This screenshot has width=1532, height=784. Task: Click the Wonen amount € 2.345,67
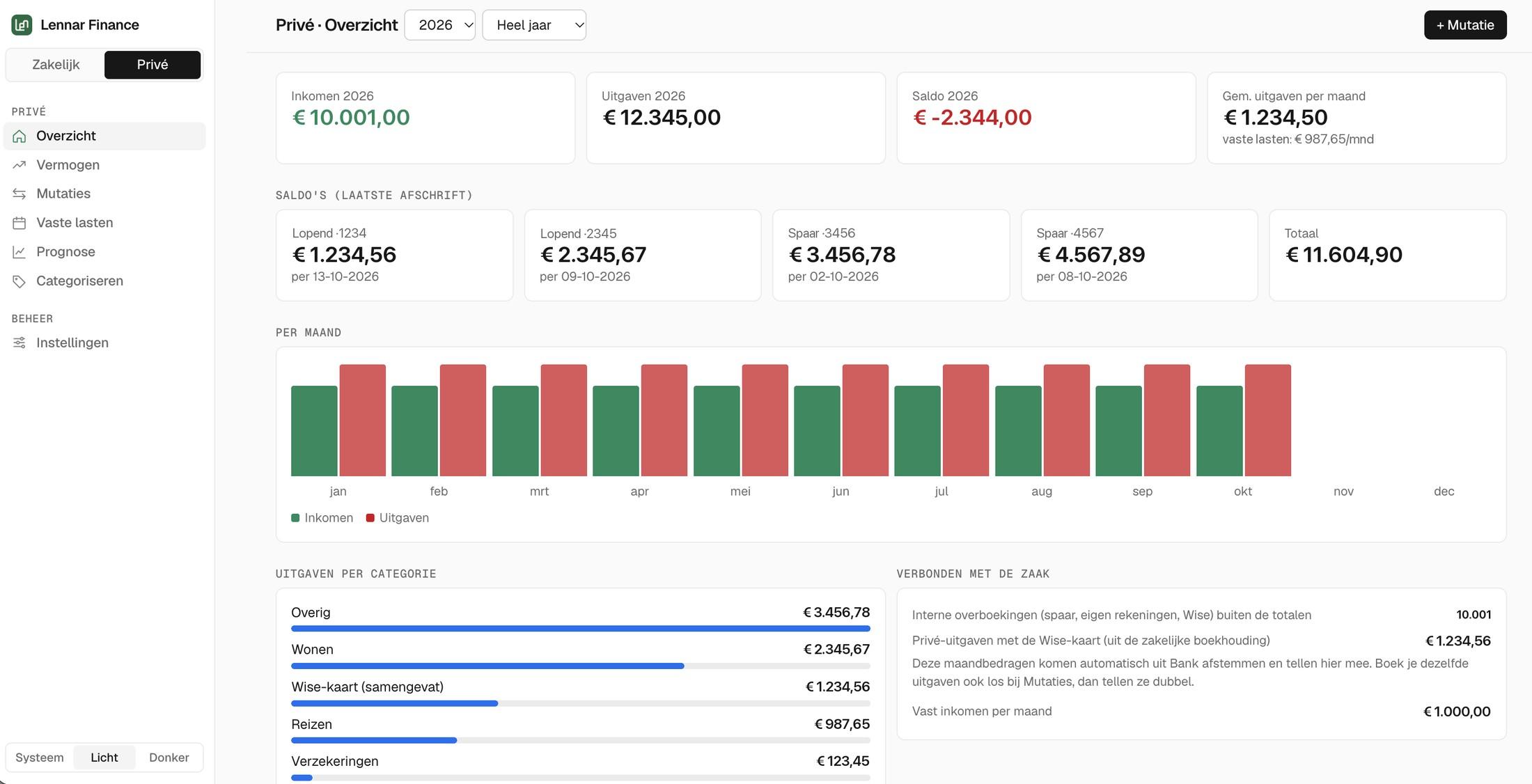pyautogui.click(x=836, y=650)
